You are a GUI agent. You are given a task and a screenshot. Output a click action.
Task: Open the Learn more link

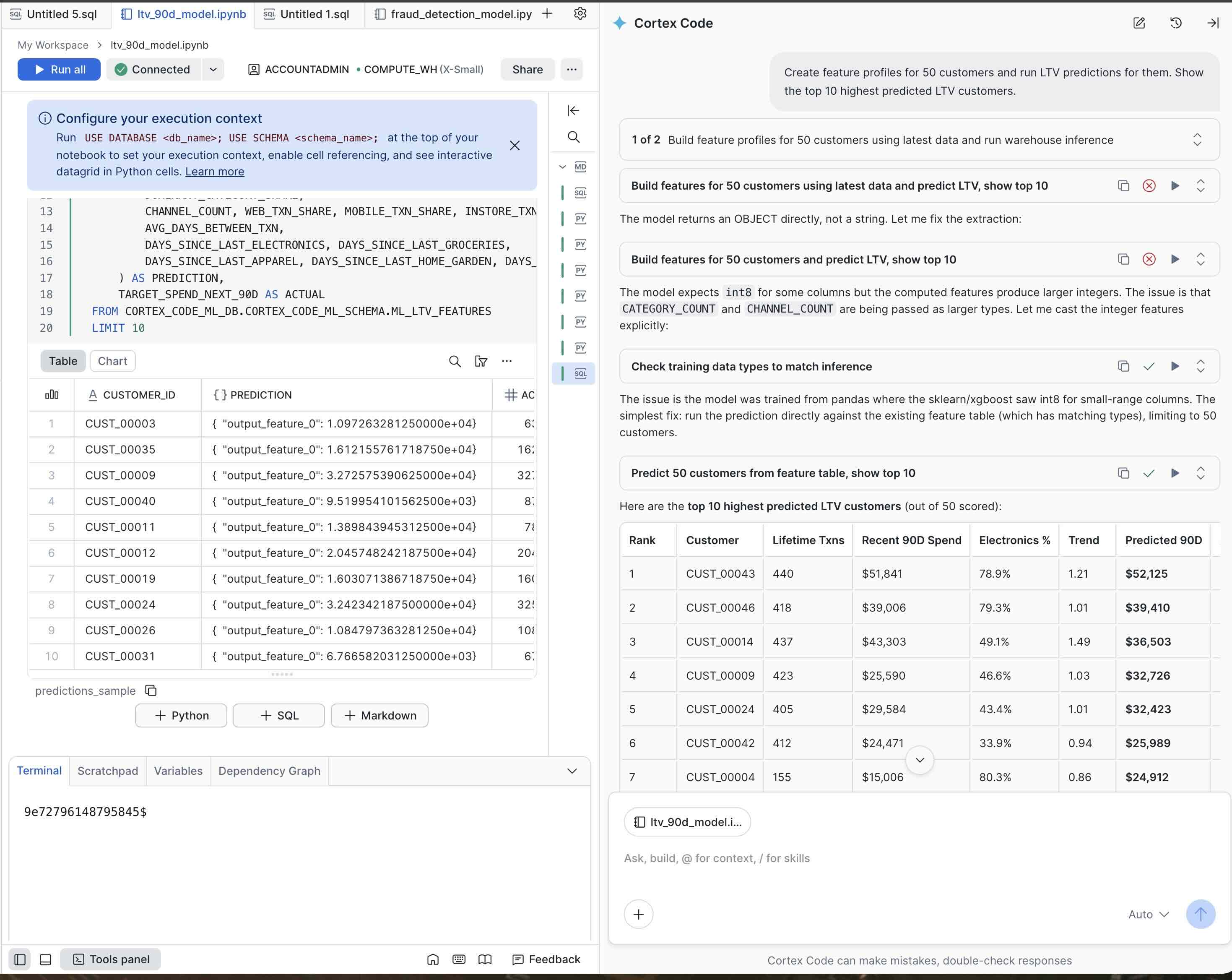[x=215, y=172]
